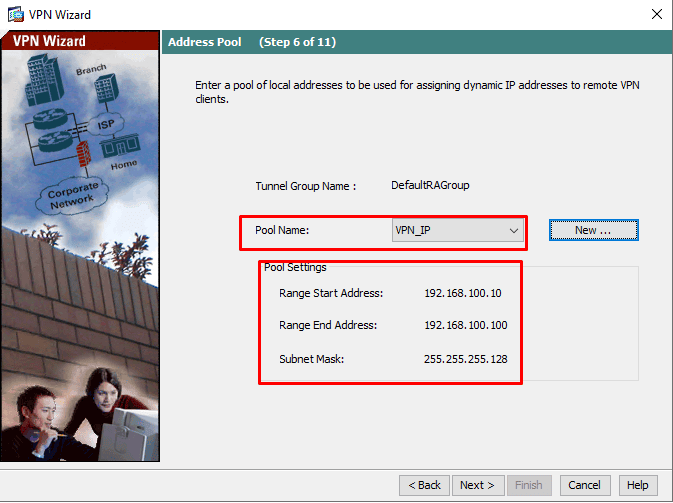
Task: Click the VPN Wizard title bar icon
Action: coord(16,14)
